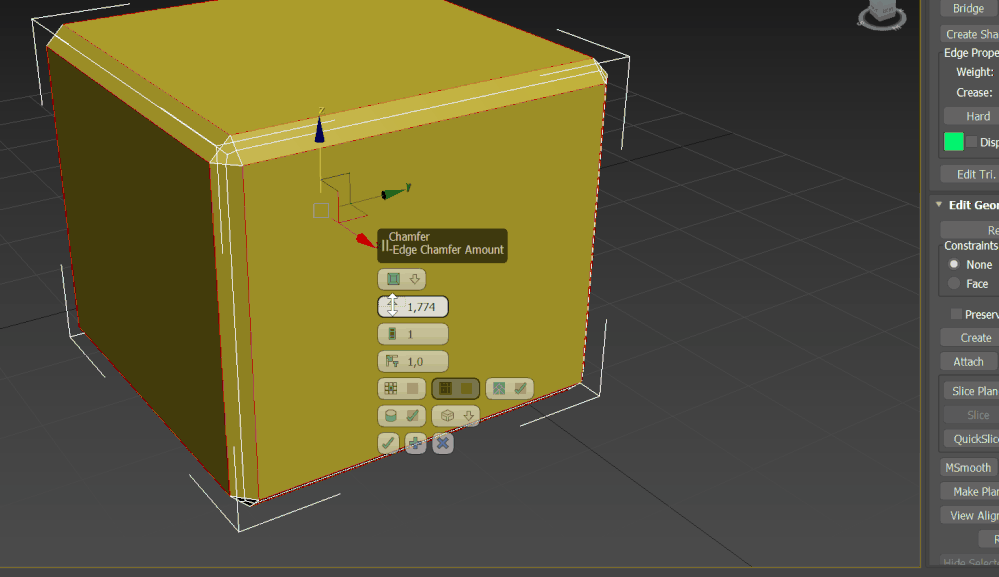The image size is (999, 577).
Task: Click the Bridge button
Action: pyautogui.click(x=968, y=8)
